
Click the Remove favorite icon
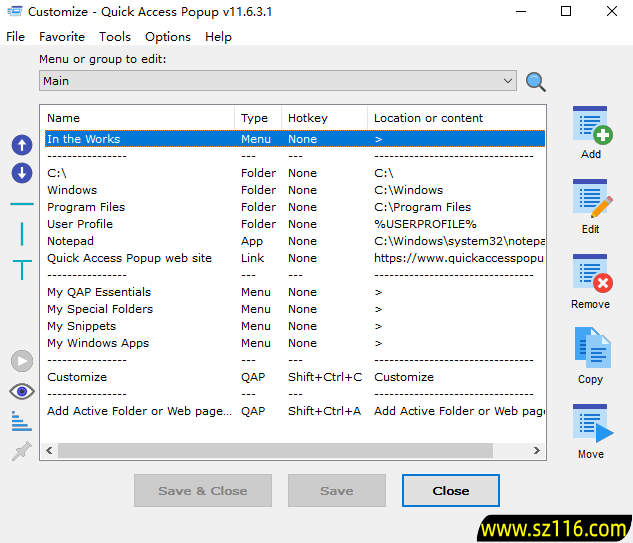pyautogui.click(x=590, y=274)
